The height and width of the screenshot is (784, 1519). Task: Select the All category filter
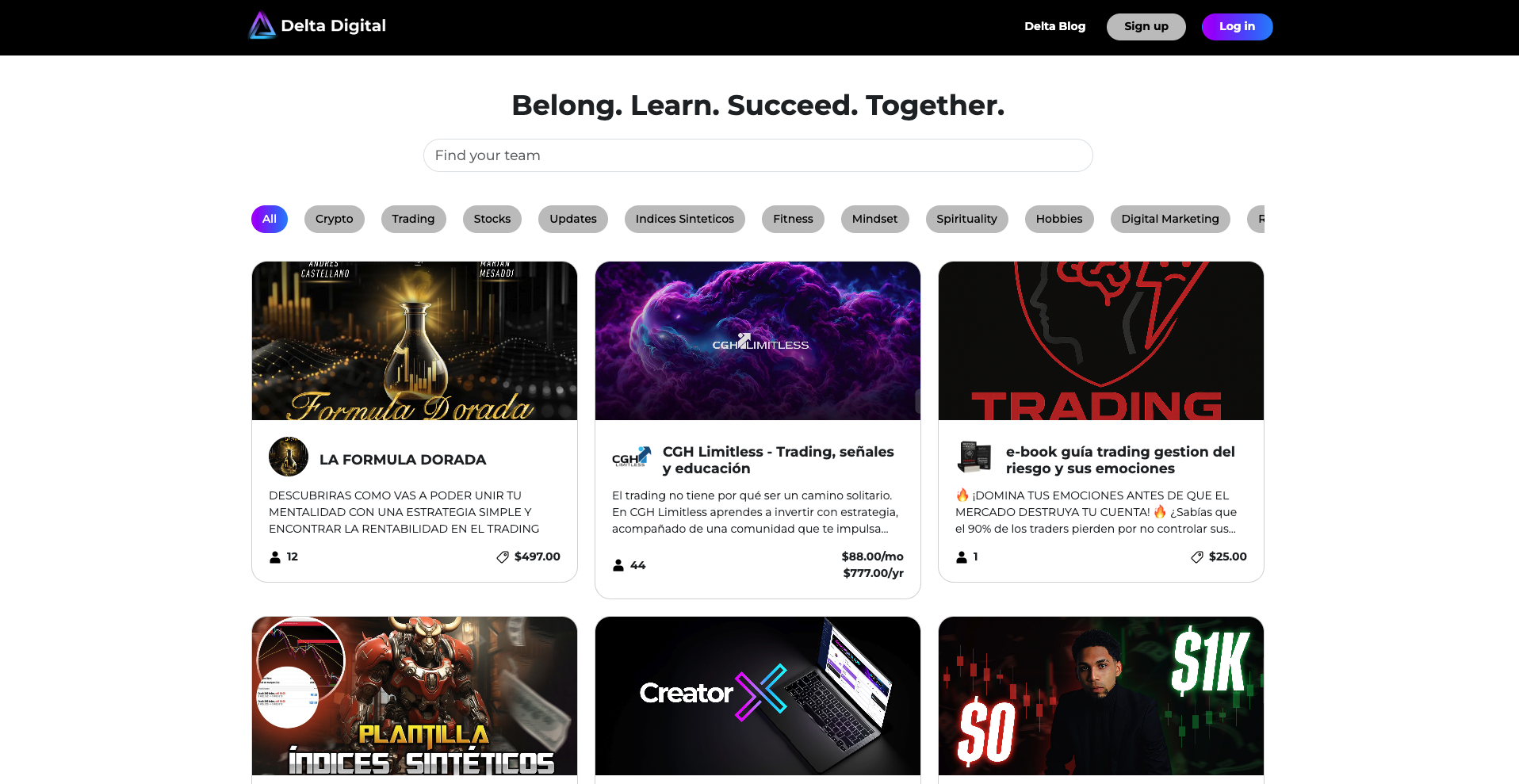[270, 220]
